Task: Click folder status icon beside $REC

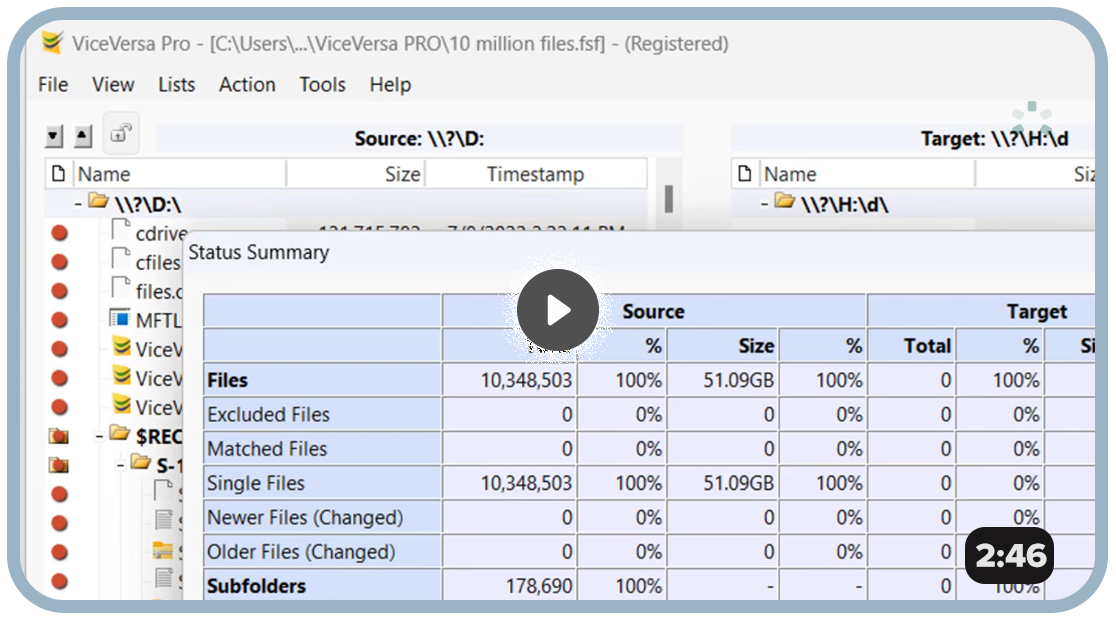Action: tap(59, 436)
